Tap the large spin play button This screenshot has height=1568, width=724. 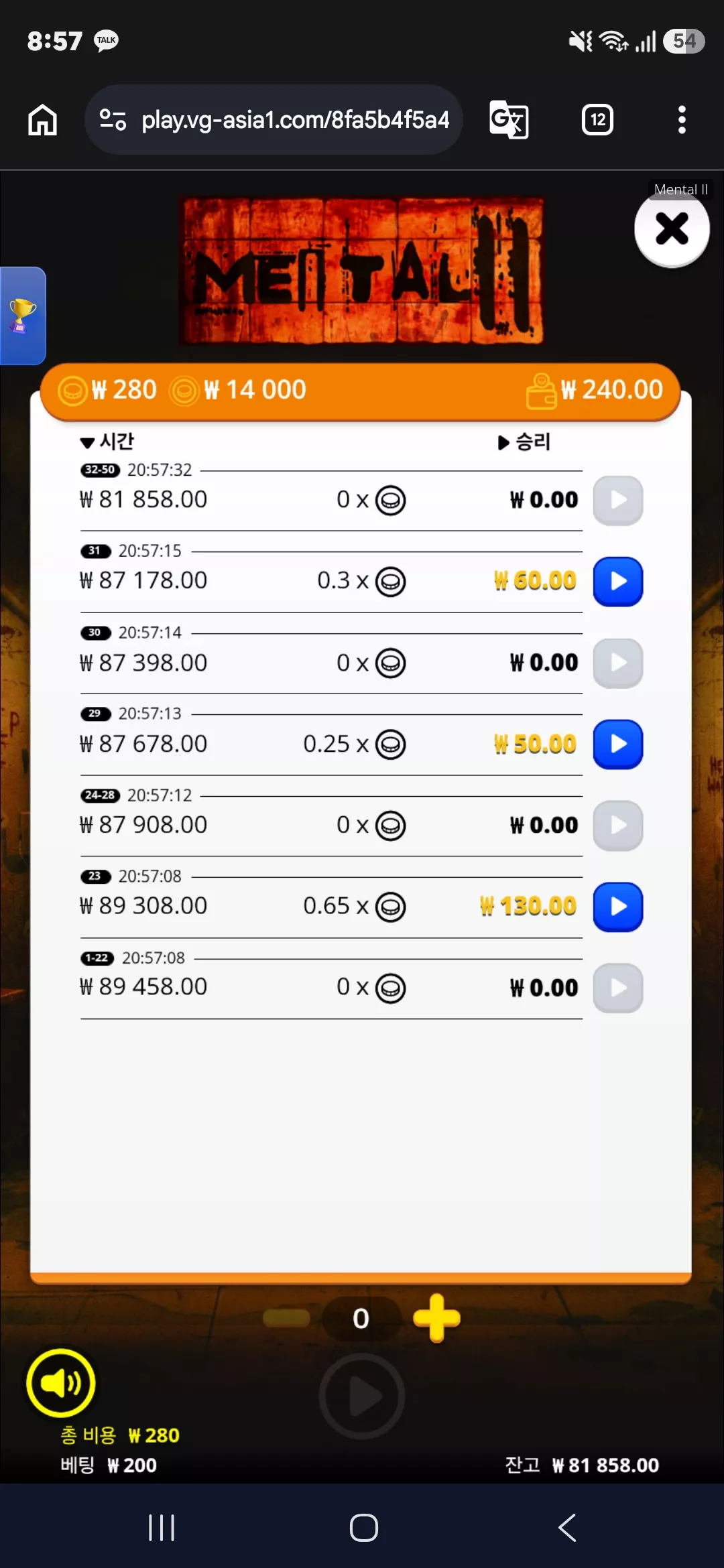(362, 1396)
